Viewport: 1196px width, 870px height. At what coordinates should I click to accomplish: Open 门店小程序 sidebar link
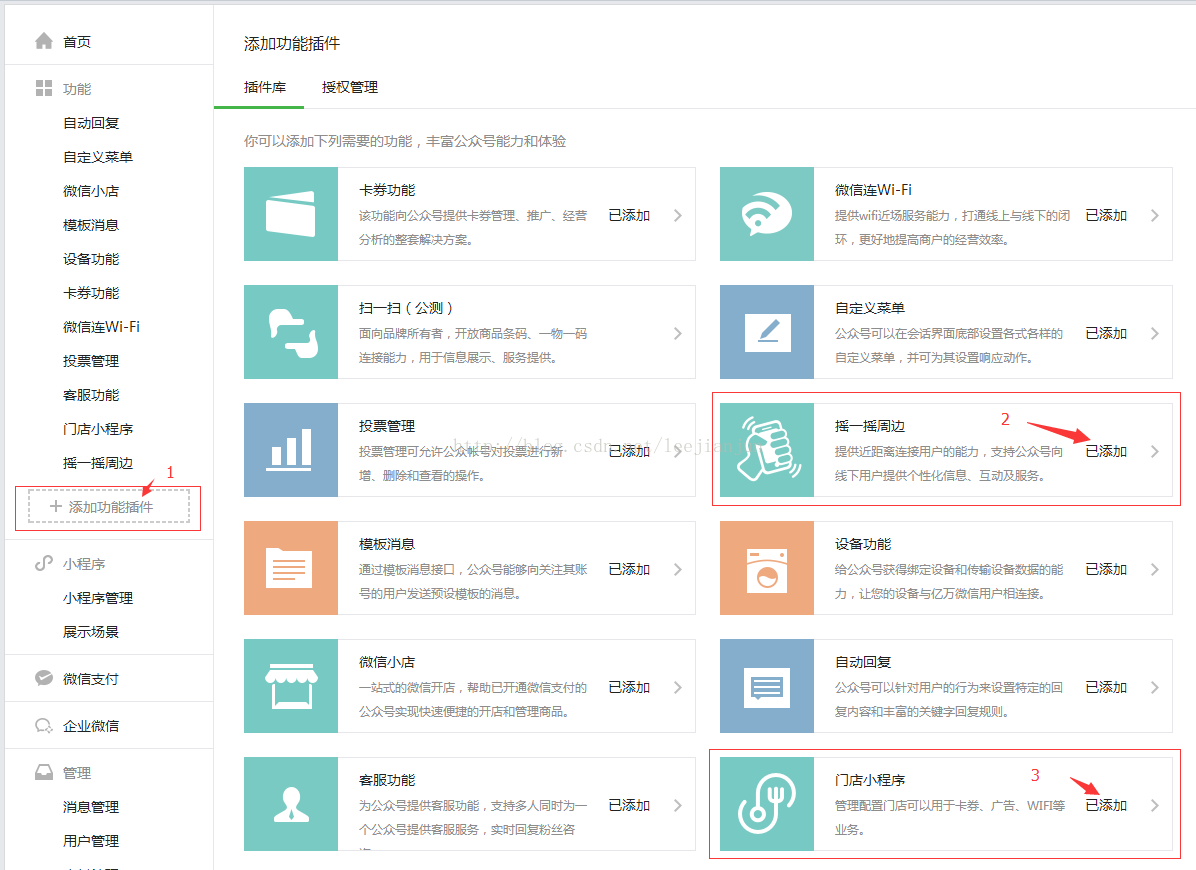pyautogui.click(x=98, y=429)
